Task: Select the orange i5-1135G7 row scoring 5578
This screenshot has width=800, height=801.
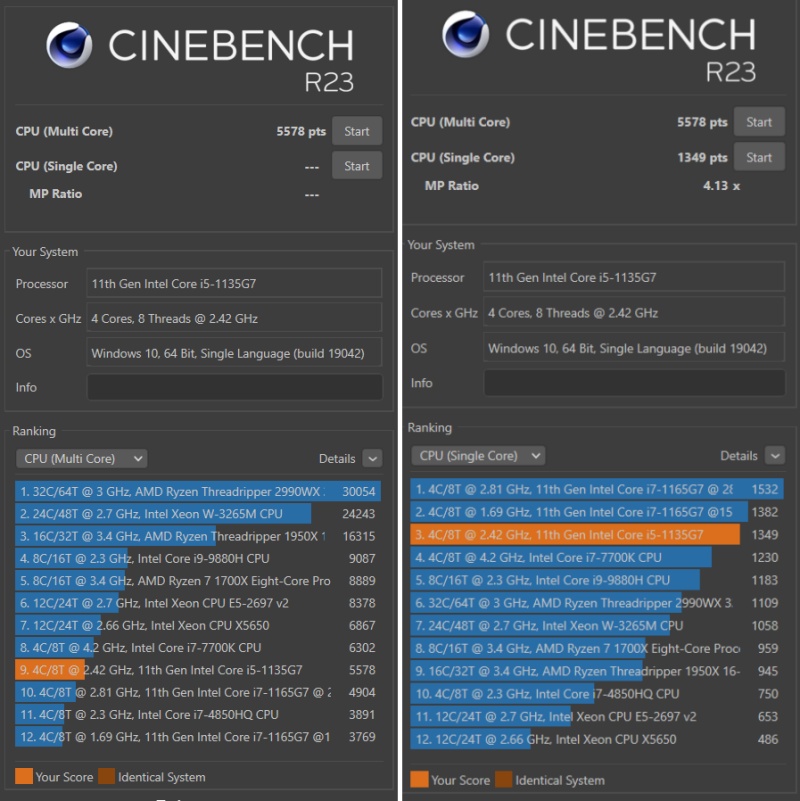Action: click(x=198, y=670)
